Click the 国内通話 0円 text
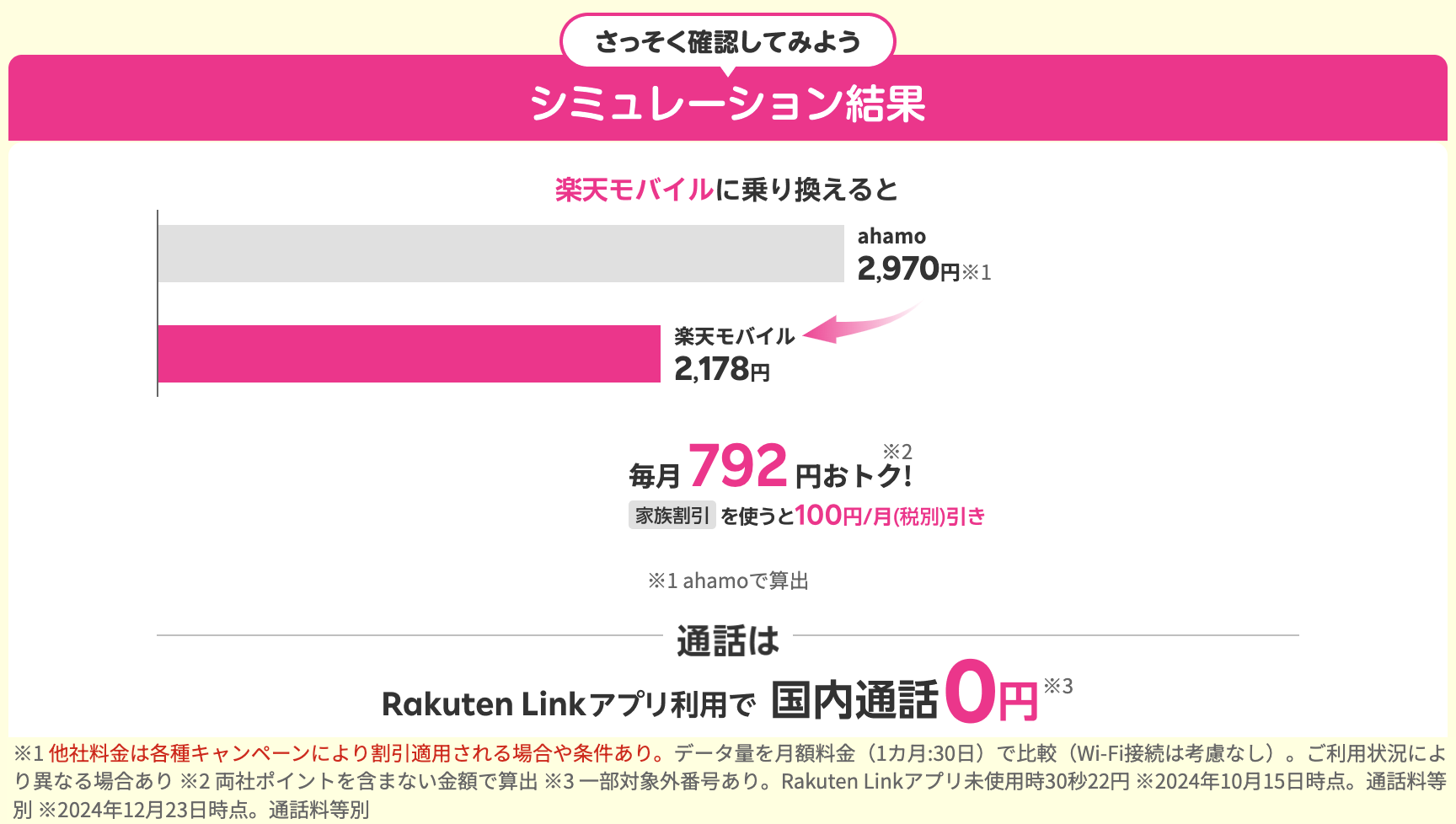The width and height of the screenshot is (1456, 824). (905, 696)
